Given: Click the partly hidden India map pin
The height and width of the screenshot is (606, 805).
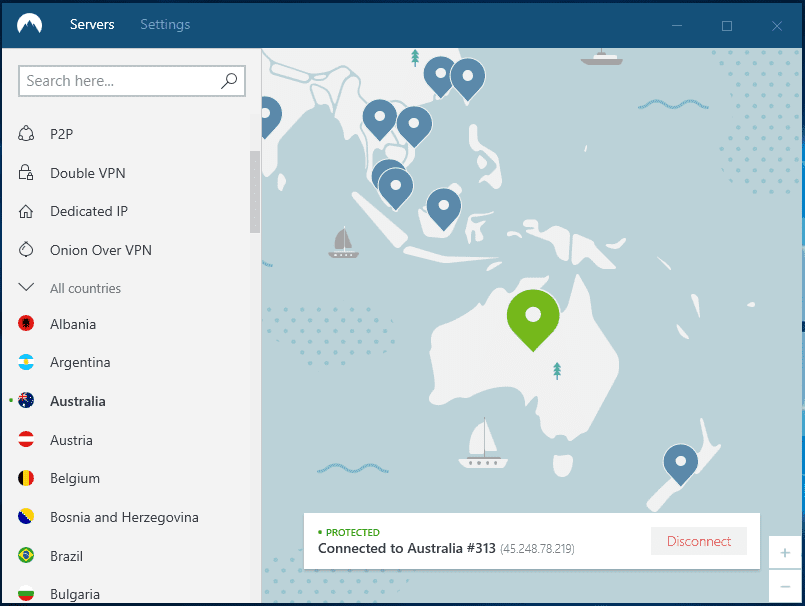Looking at the screenshot, I should pyautogui.click(x=270, y=117).
